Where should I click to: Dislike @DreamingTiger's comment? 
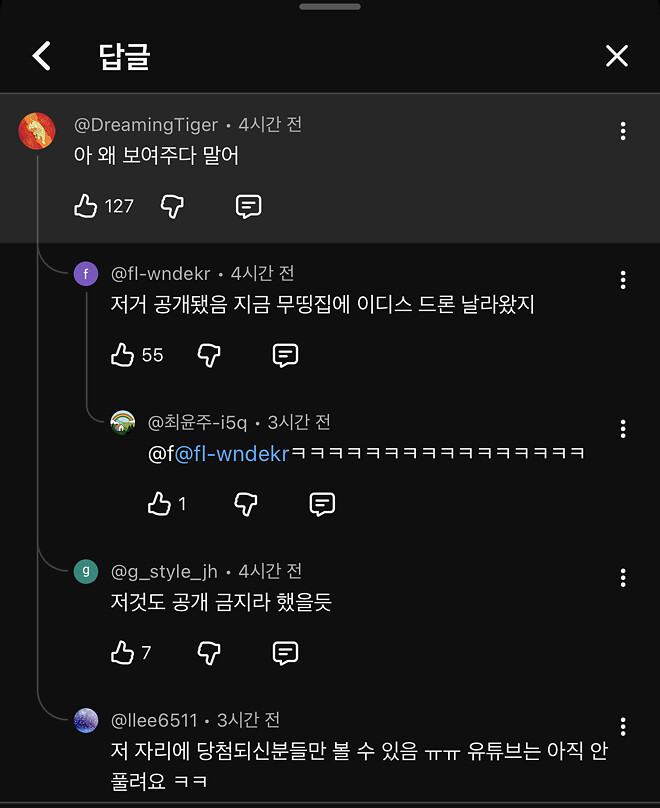[x=172, y=206]
